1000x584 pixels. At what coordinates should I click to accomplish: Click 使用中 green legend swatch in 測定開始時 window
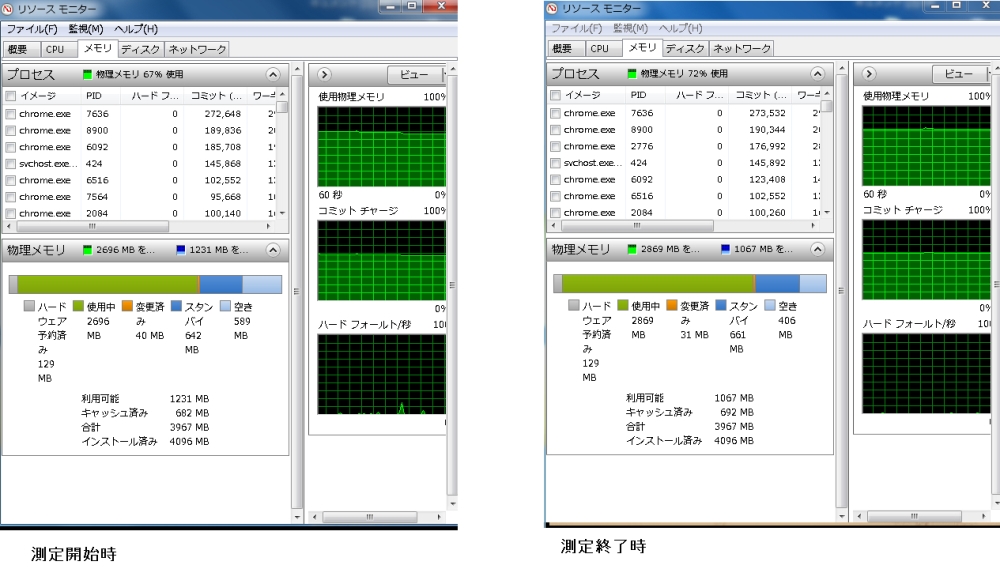click(78, 307)
